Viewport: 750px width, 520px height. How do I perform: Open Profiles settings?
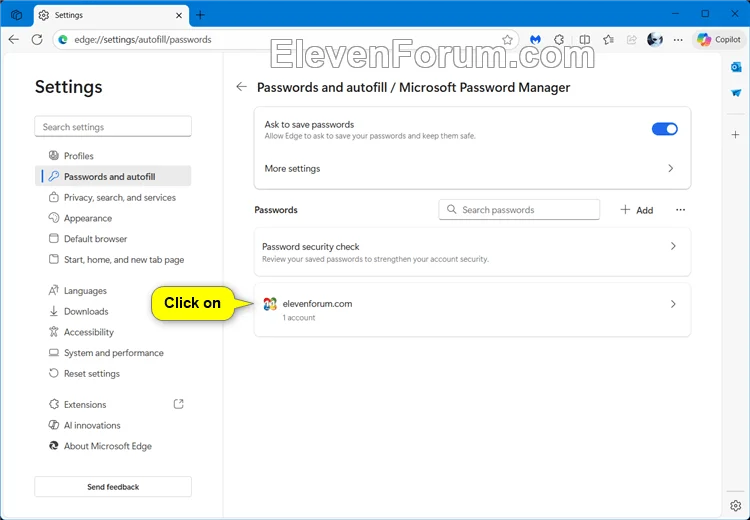pyautogui.click(x=113, y=156)
